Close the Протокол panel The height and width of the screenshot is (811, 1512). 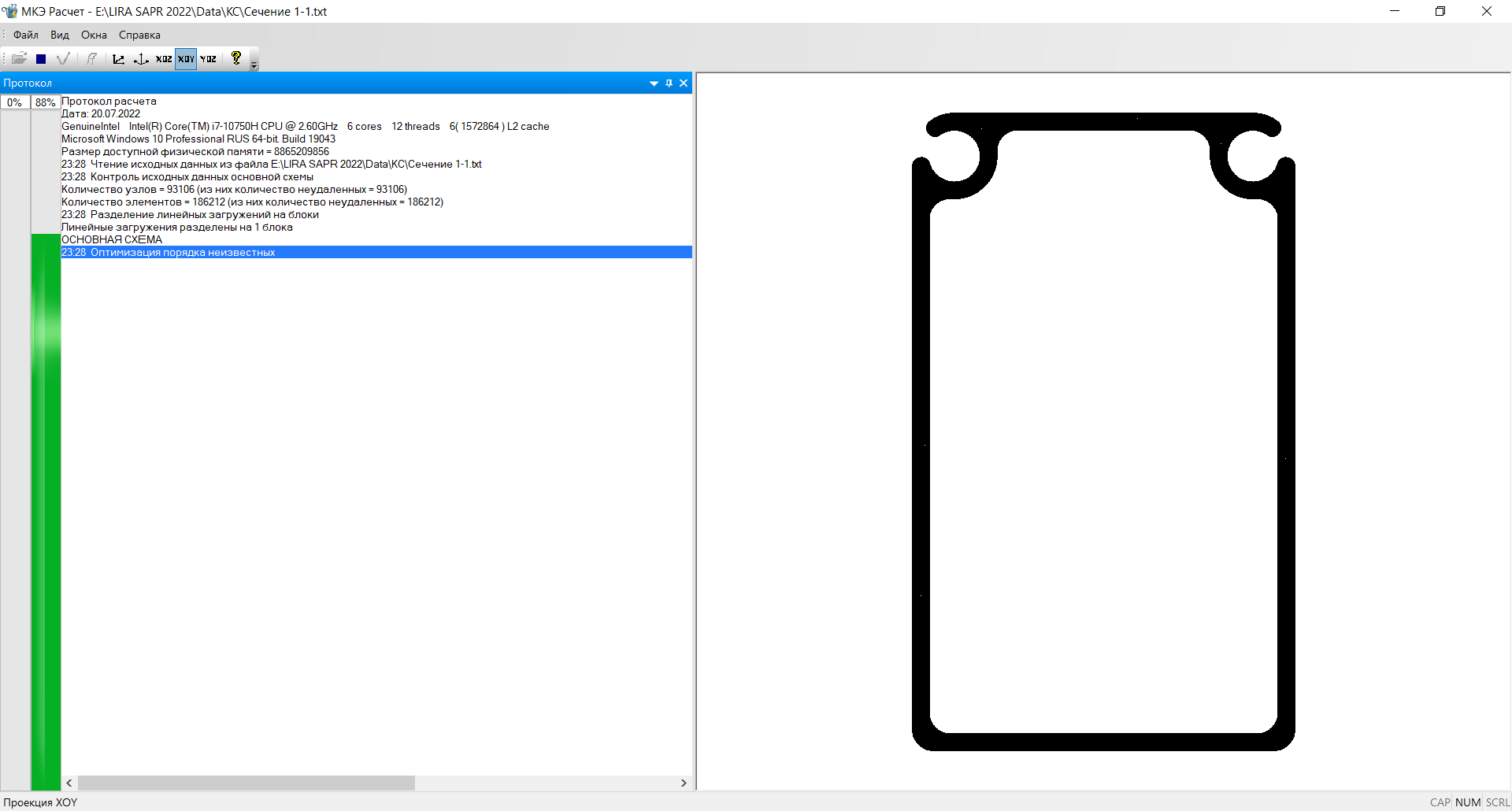click(684, 83)
